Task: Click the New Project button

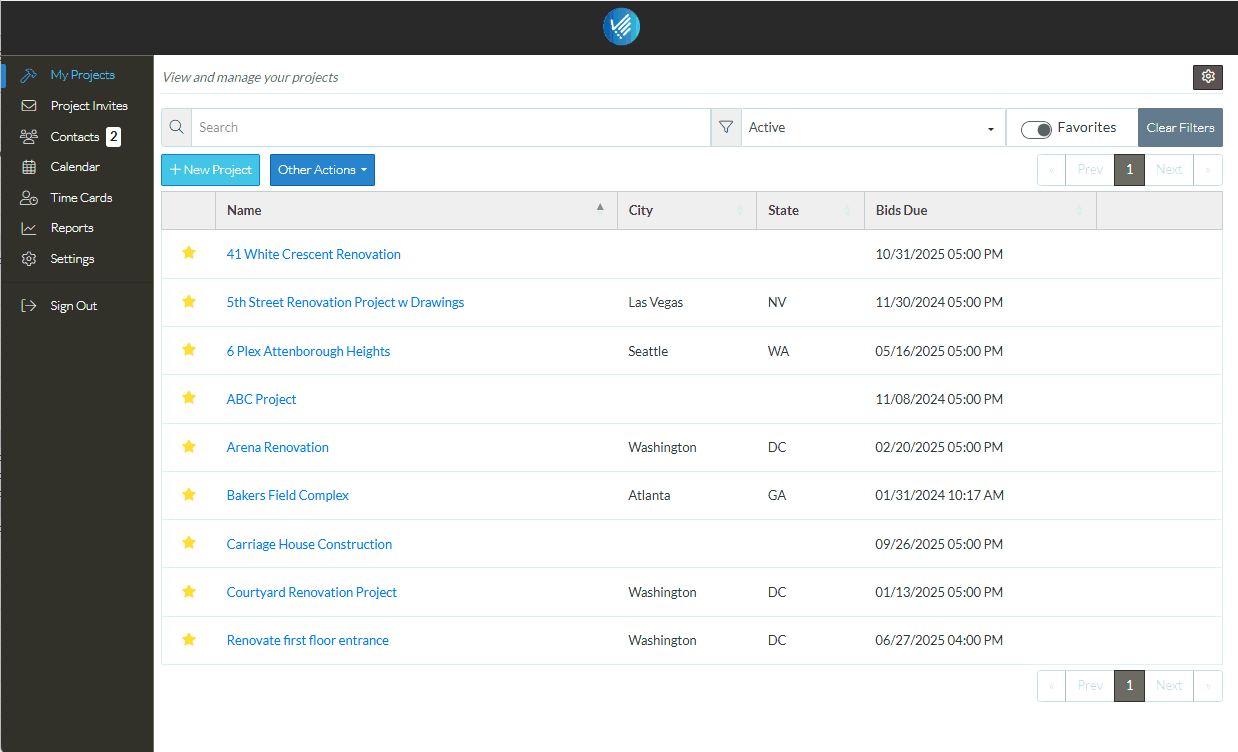Action: coord(210,170)
